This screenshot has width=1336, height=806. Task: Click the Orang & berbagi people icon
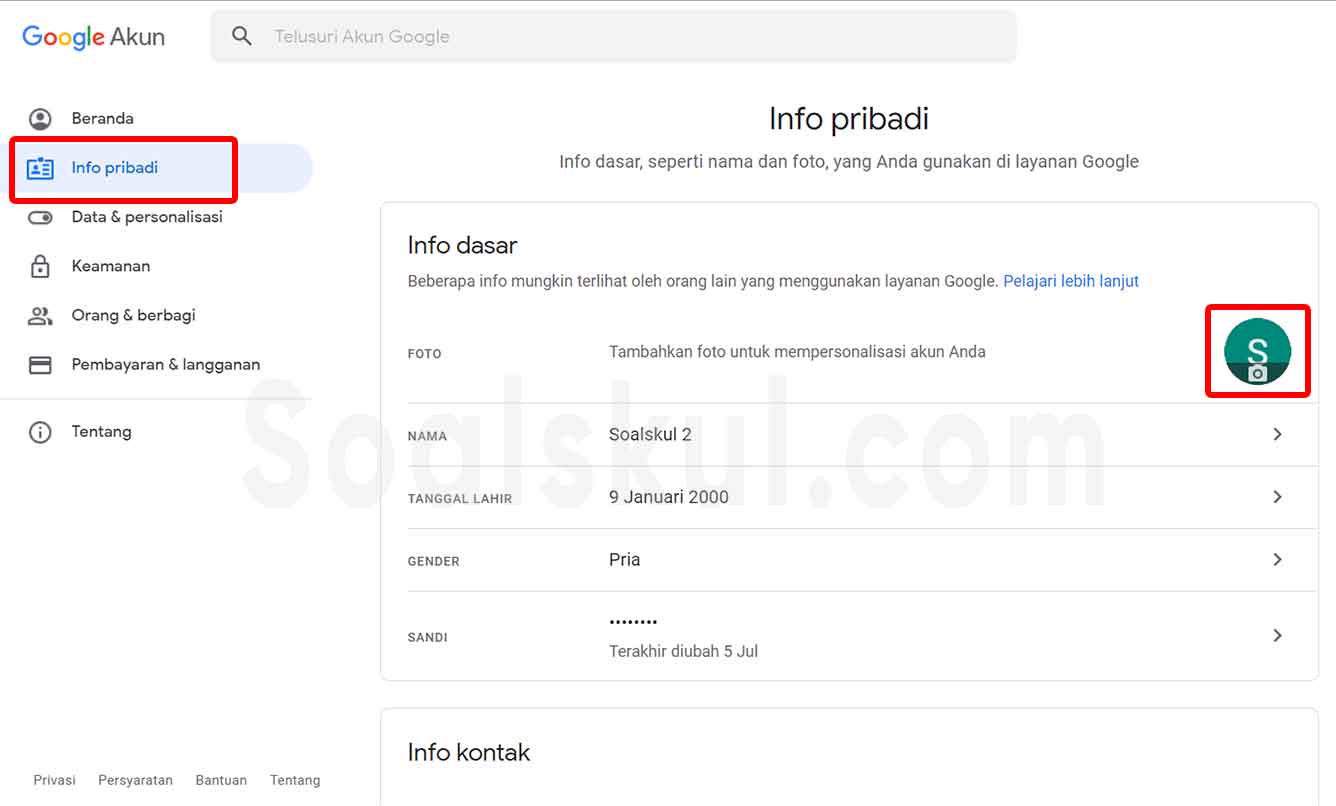click(x=40, y=316)
